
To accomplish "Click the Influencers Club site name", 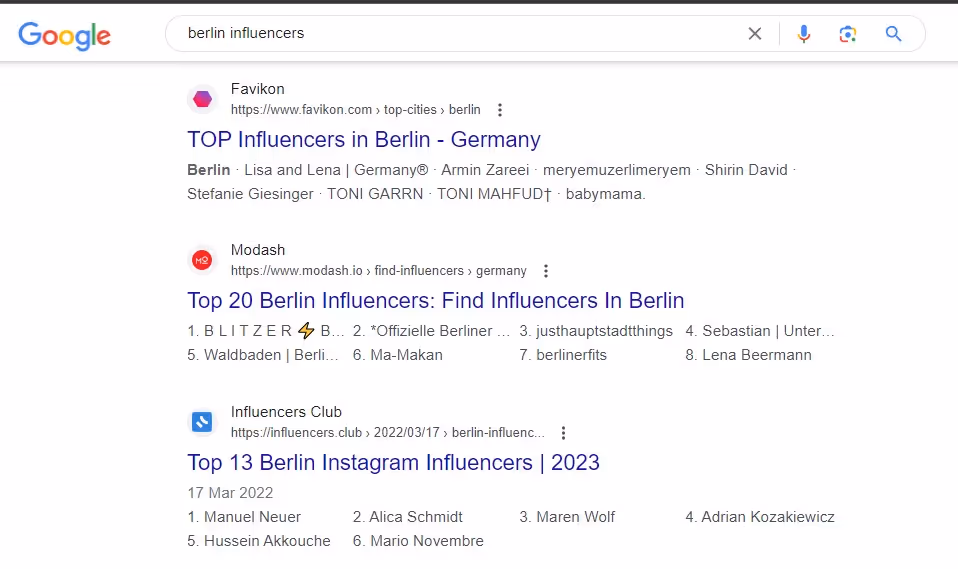I will 286,412.
